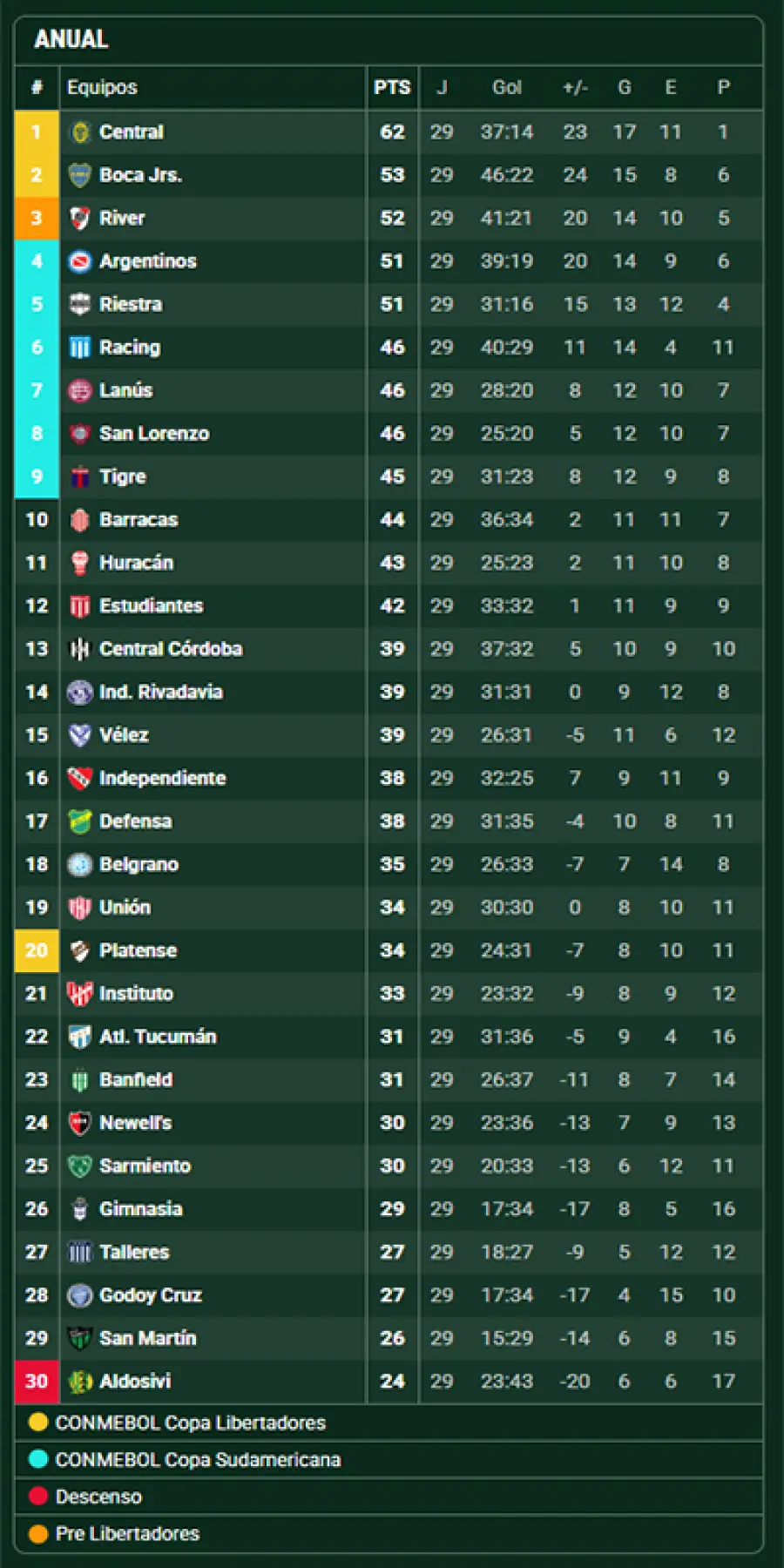The height and width of the screenshot is (1568, 784).
Task: Click the River team crest icon
Action: pyautogui.click(x=80, y=219)
